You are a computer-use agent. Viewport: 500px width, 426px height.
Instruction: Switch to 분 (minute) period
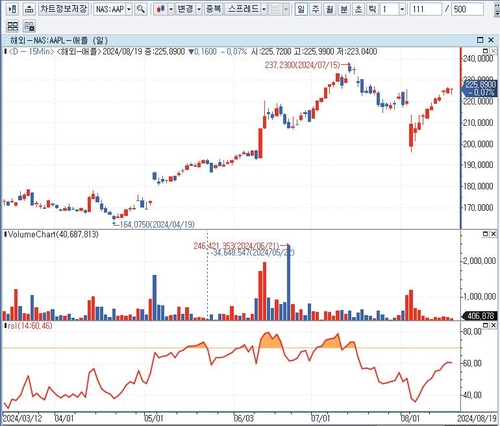pyautogui.click(x=344, y=9)
